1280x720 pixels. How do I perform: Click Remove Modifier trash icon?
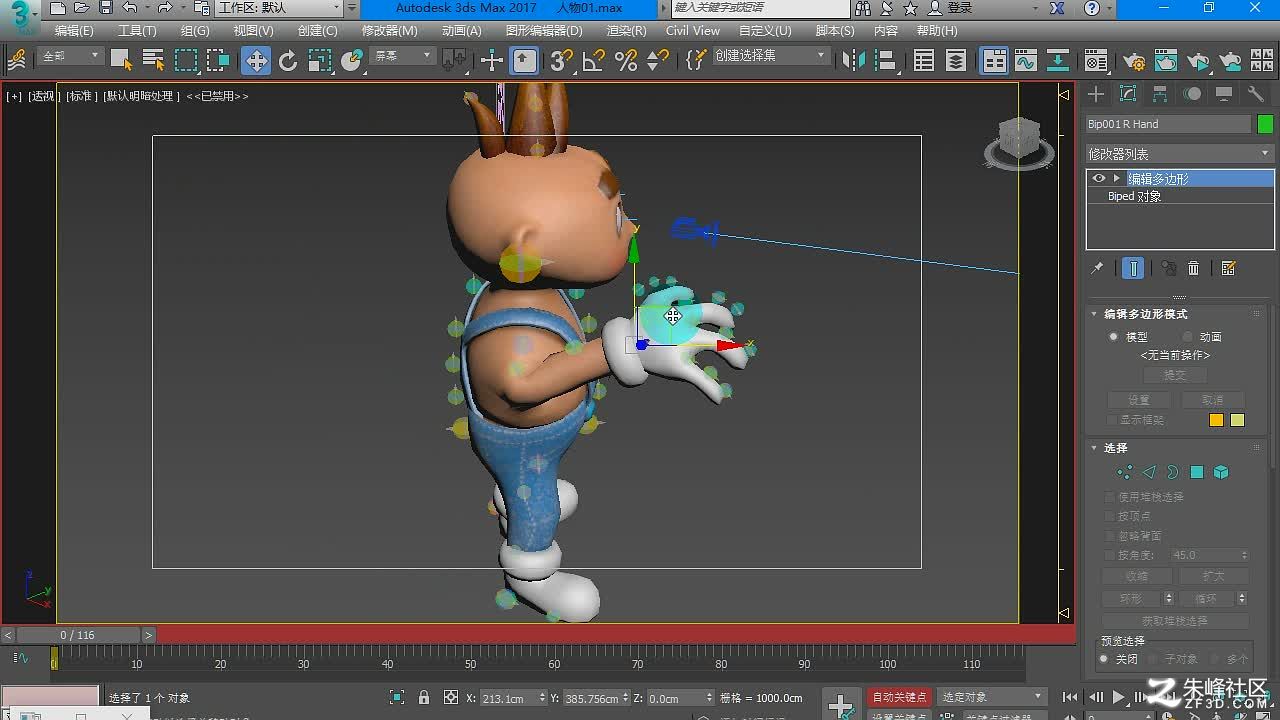[1193, 268]
